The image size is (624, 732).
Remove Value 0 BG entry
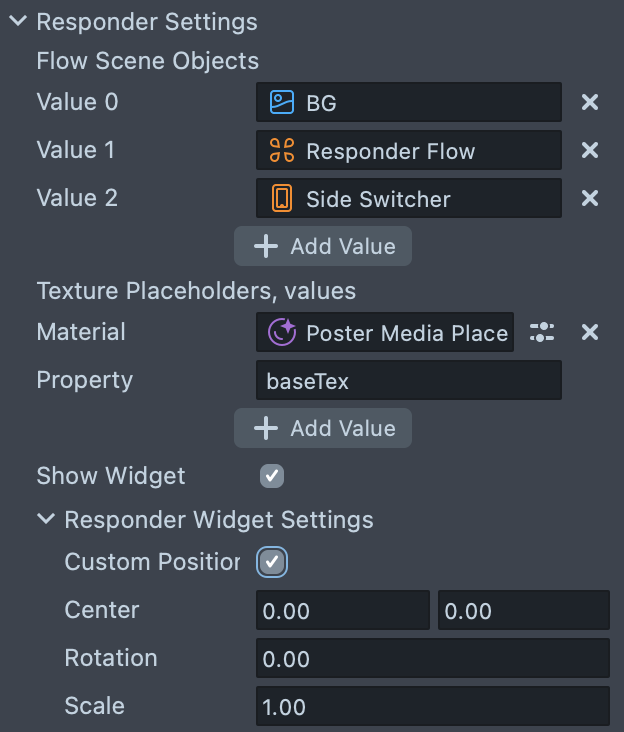(590, 102)
